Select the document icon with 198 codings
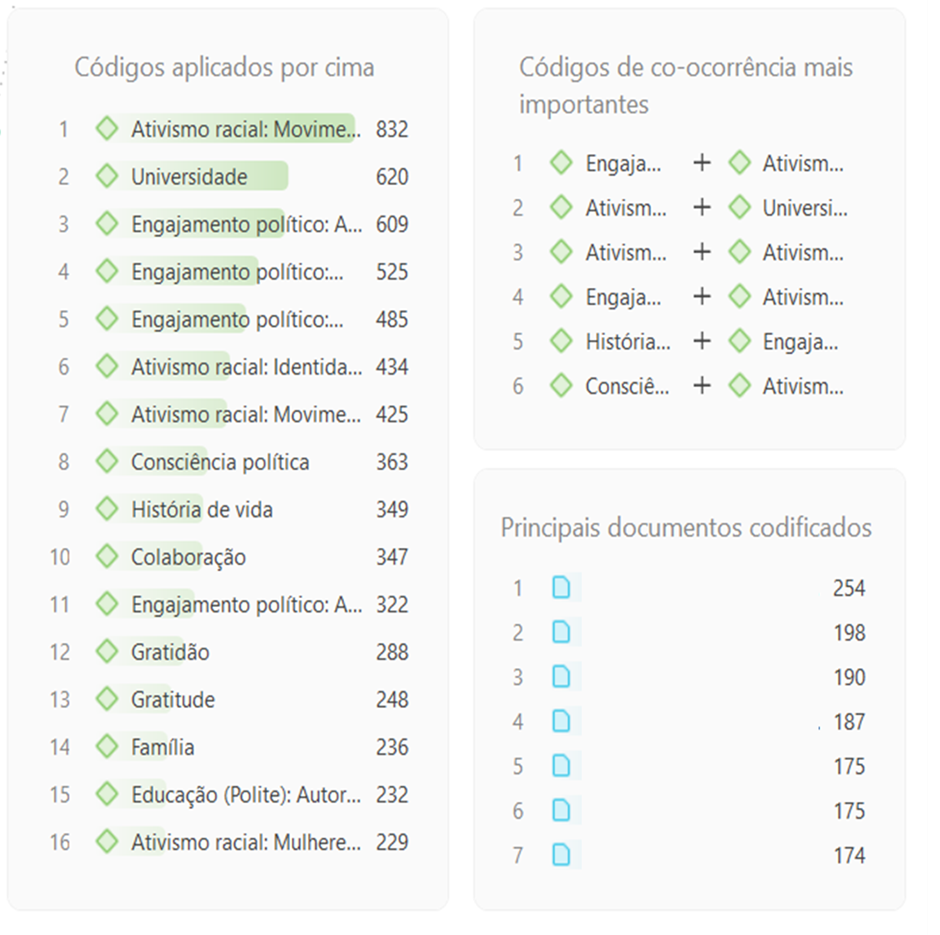Viewport: 940px width, 935px height. (560, 632)
